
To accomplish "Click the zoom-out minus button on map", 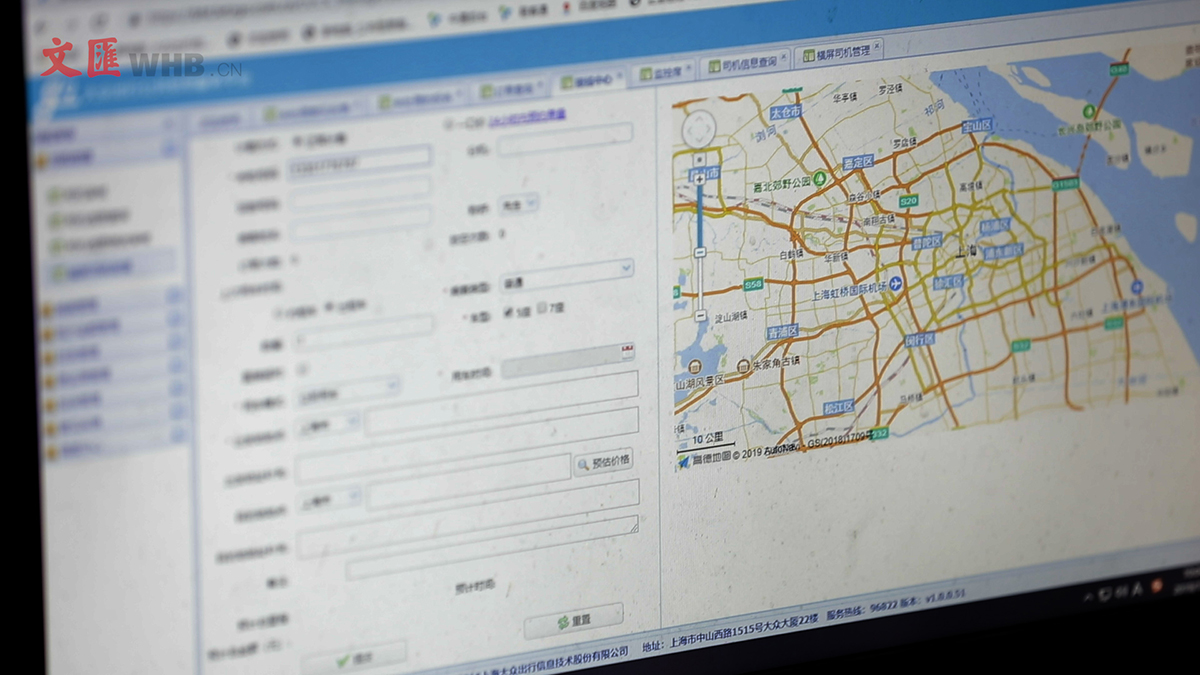I will click(x=701, y=316).
